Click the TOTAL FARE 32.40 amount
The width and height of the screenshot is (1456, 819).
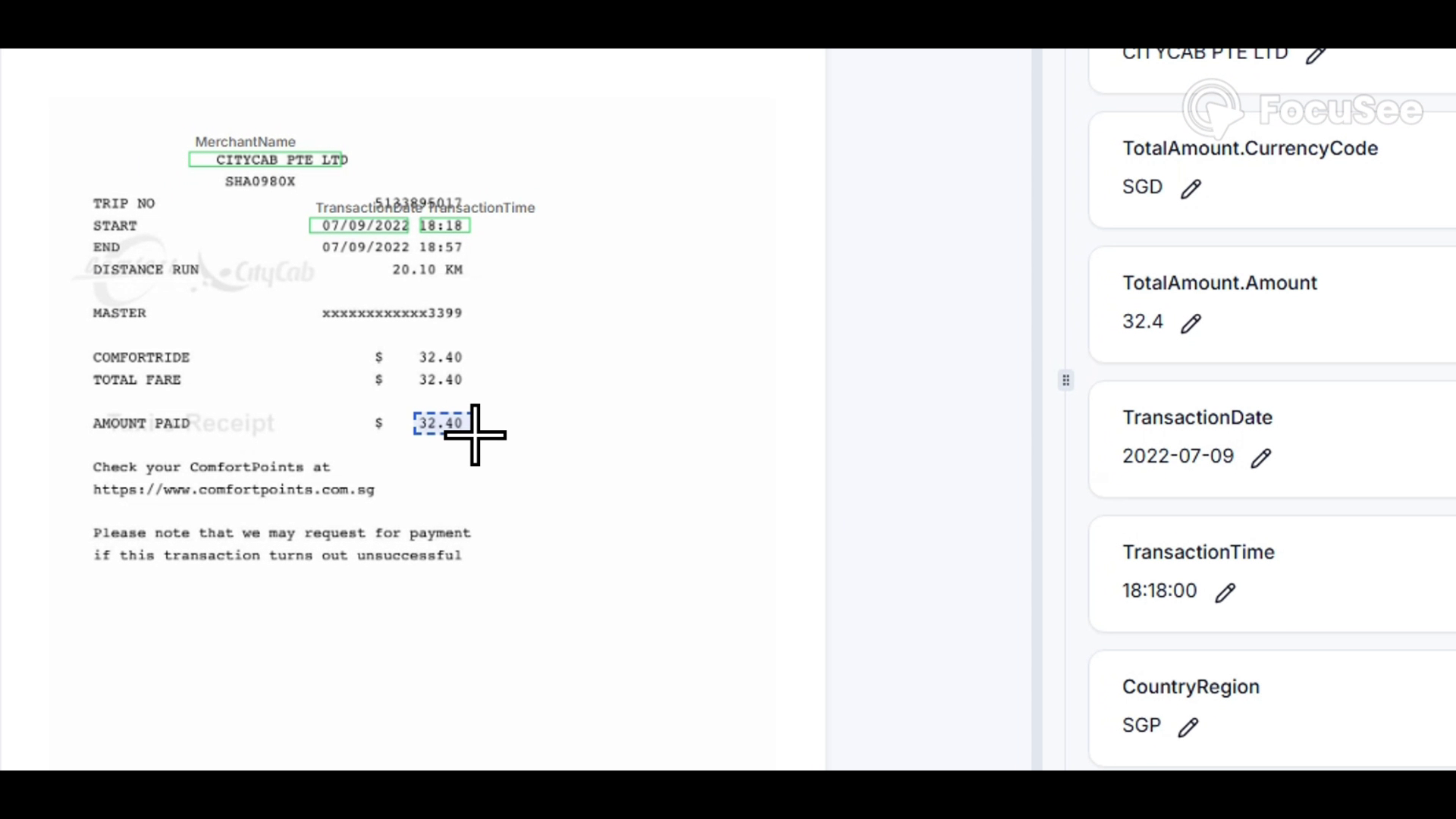click(441, 380)
